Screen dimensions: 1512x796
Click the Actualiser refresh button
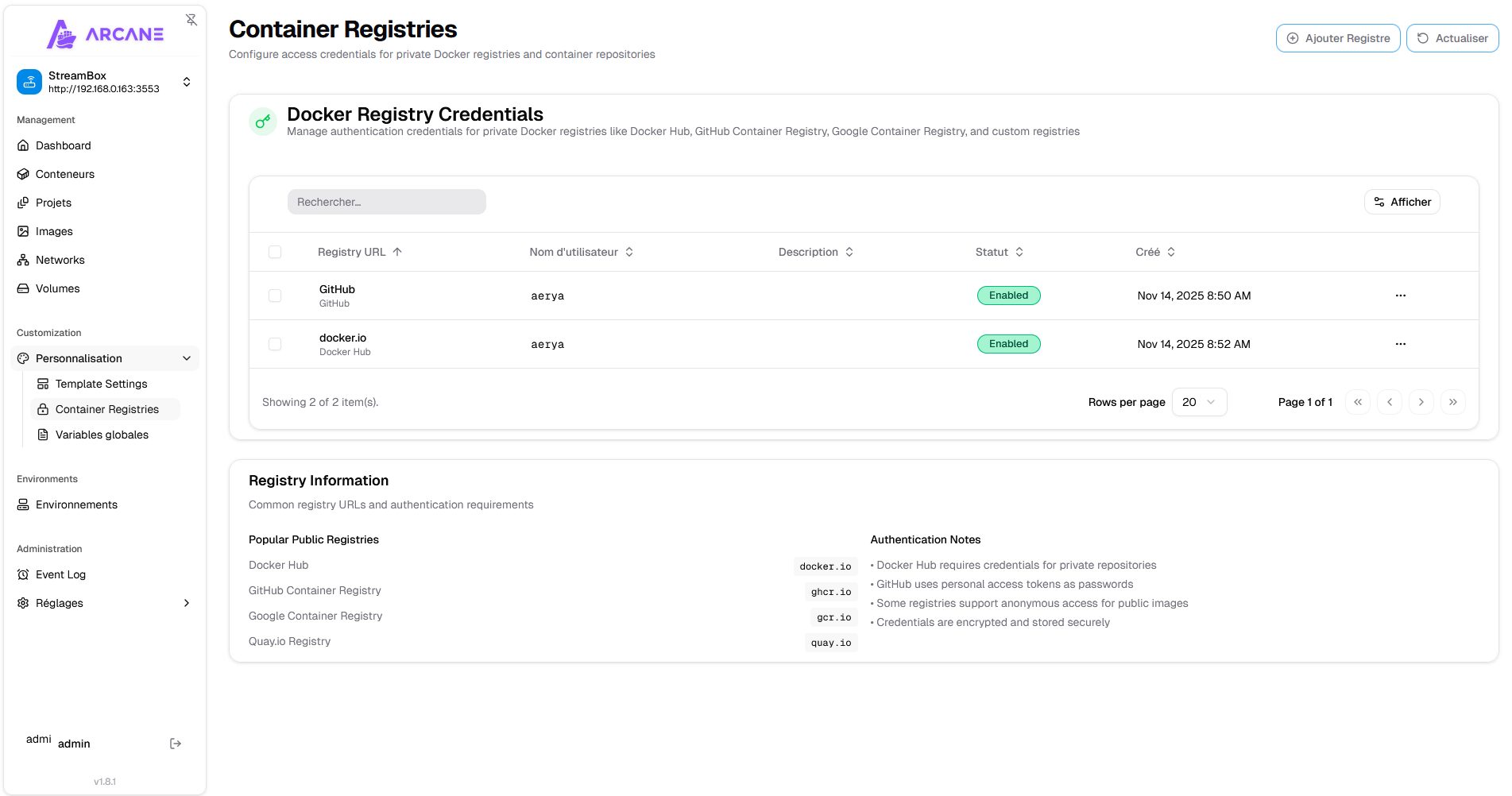(1452, 38)
